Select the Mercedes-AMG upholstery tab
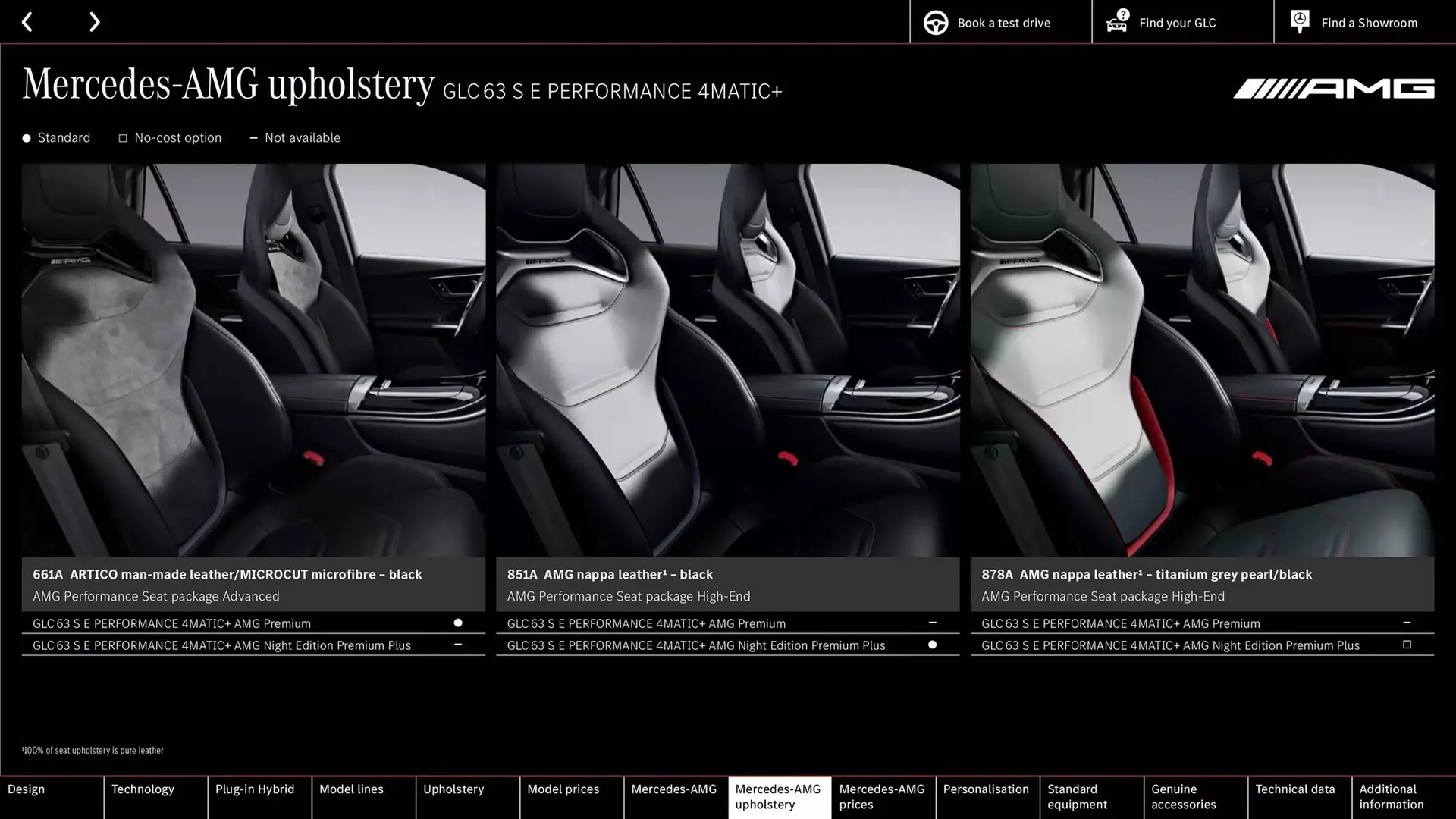1456x819 pixels. [780, 797]
